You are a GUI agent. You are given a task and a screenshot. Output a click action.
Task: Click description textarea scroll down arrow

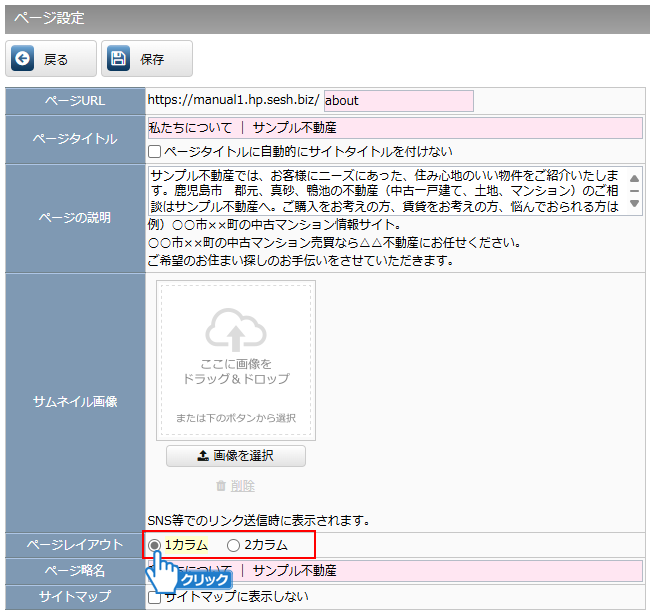634,204
